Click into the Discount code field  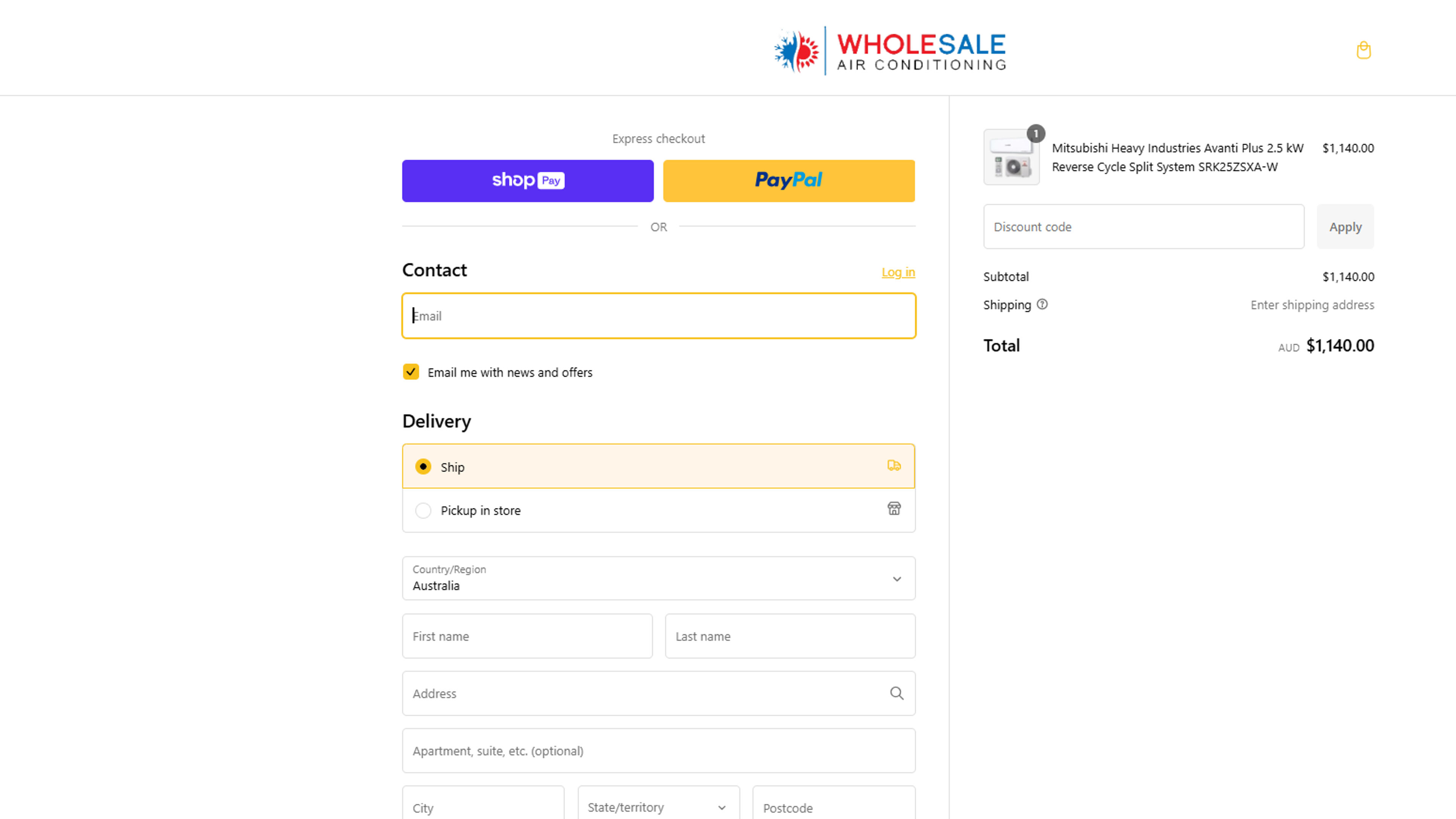point(1144,227)
